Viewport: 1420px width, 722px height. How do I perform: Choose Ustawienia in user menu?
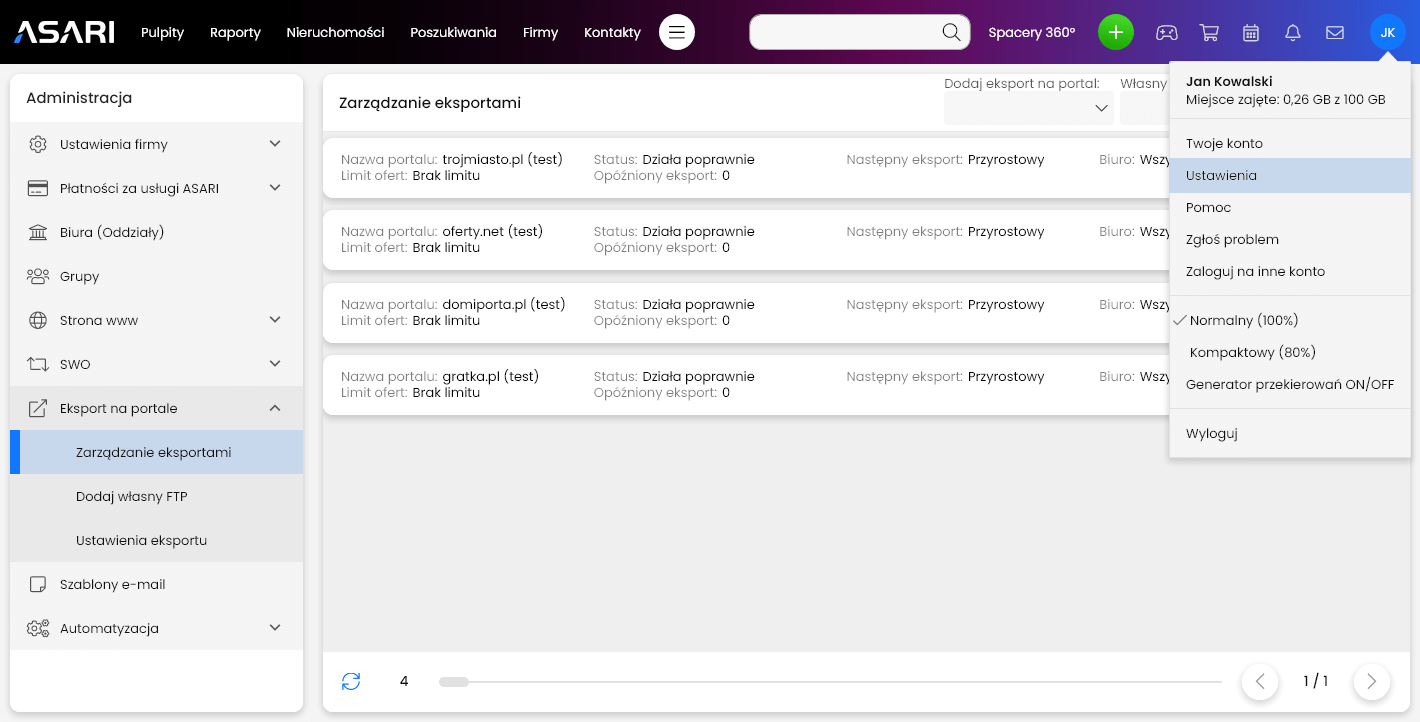click(x=1221, y=175)
